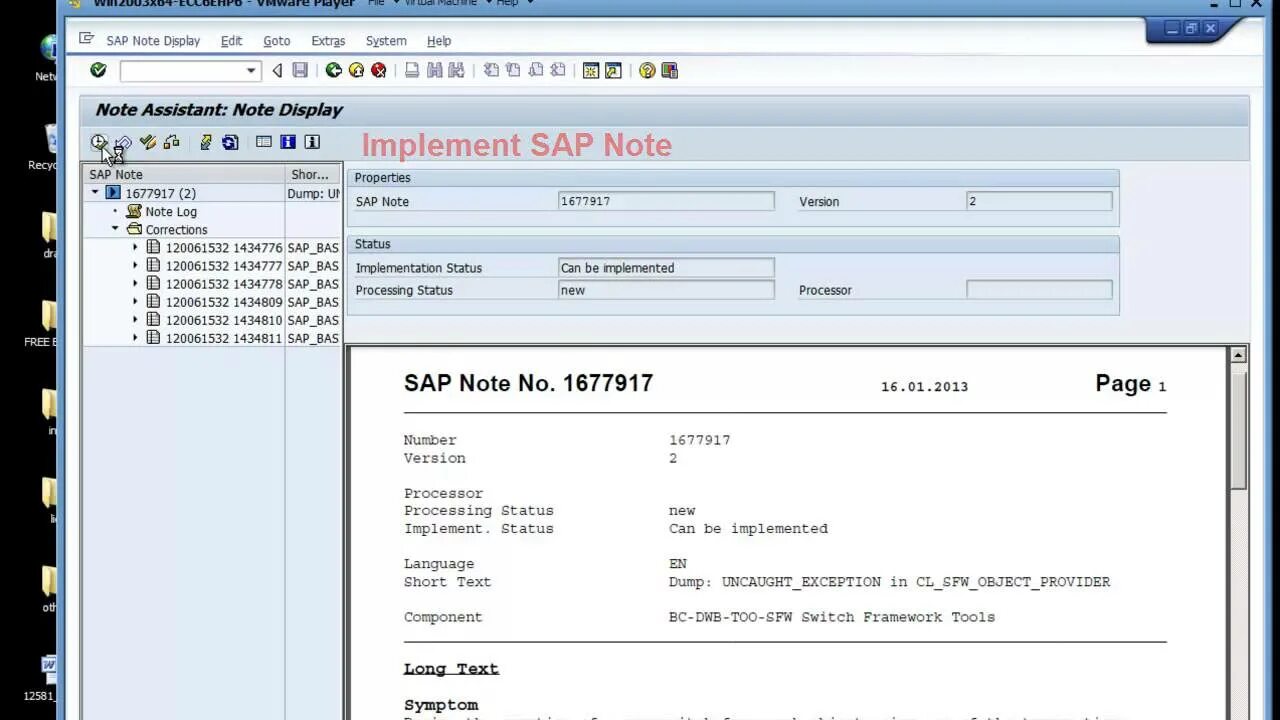Open the Edit menu
Screen dimensions: 1280x720
tap(231, 41)
